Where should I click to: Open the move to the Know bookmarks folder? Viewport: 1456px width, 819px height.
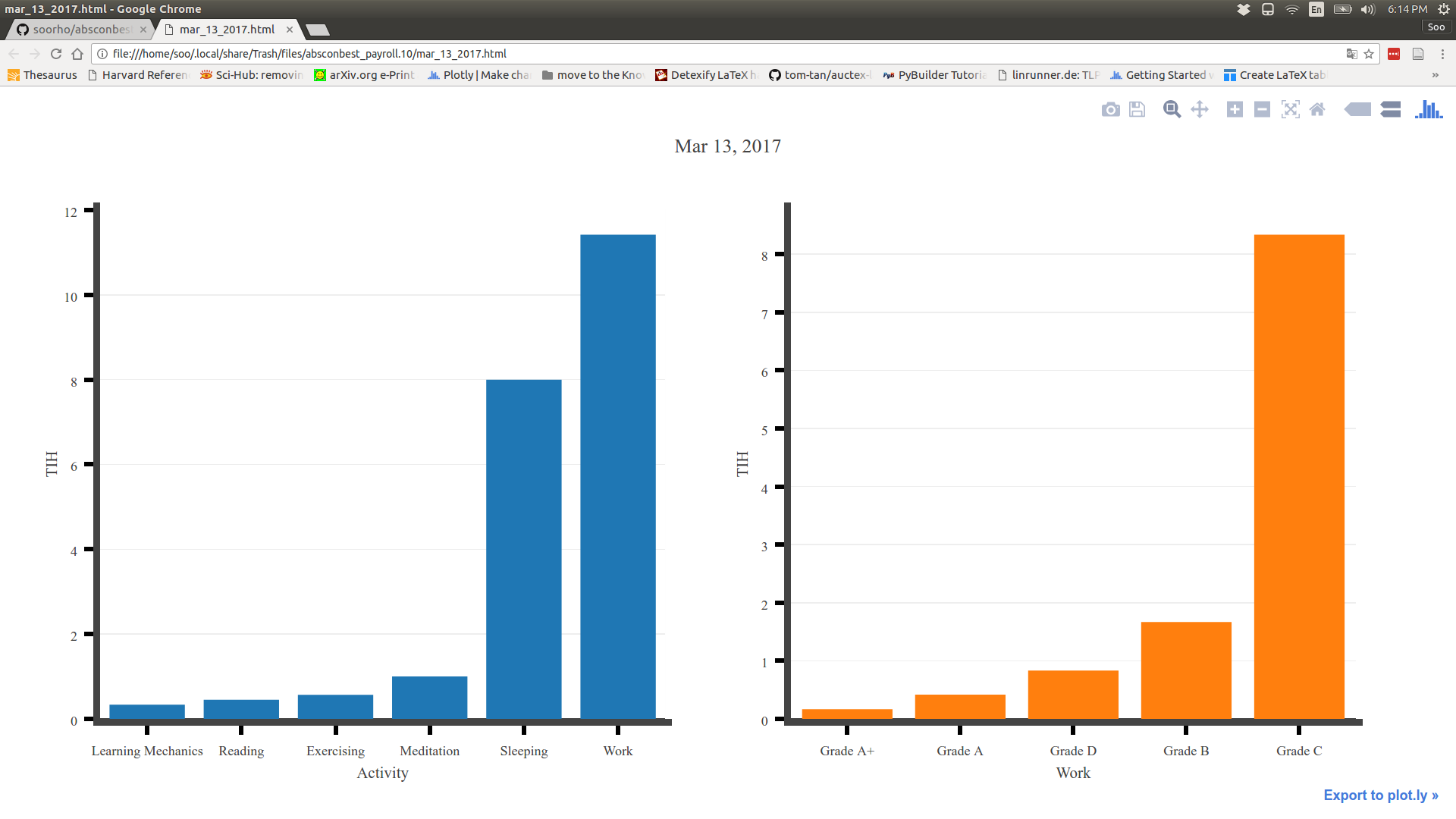point(593,75)
